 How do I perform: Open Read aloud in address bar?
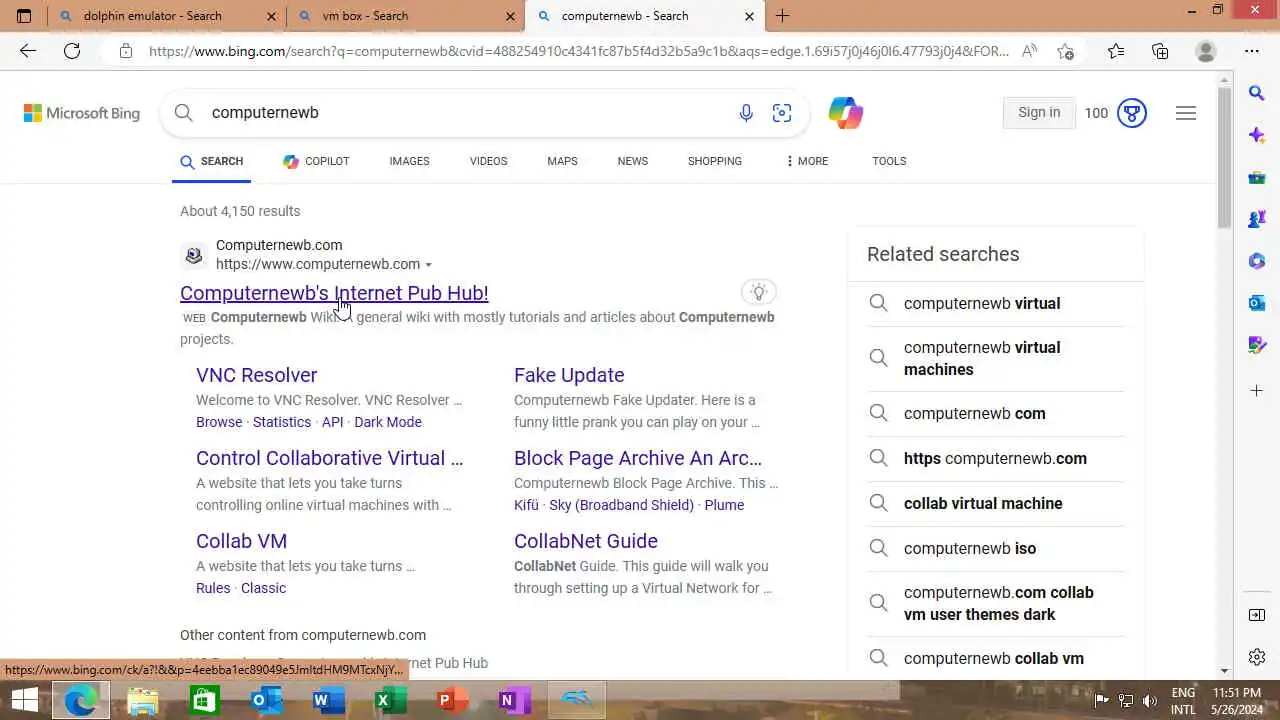click(1029, 51)
